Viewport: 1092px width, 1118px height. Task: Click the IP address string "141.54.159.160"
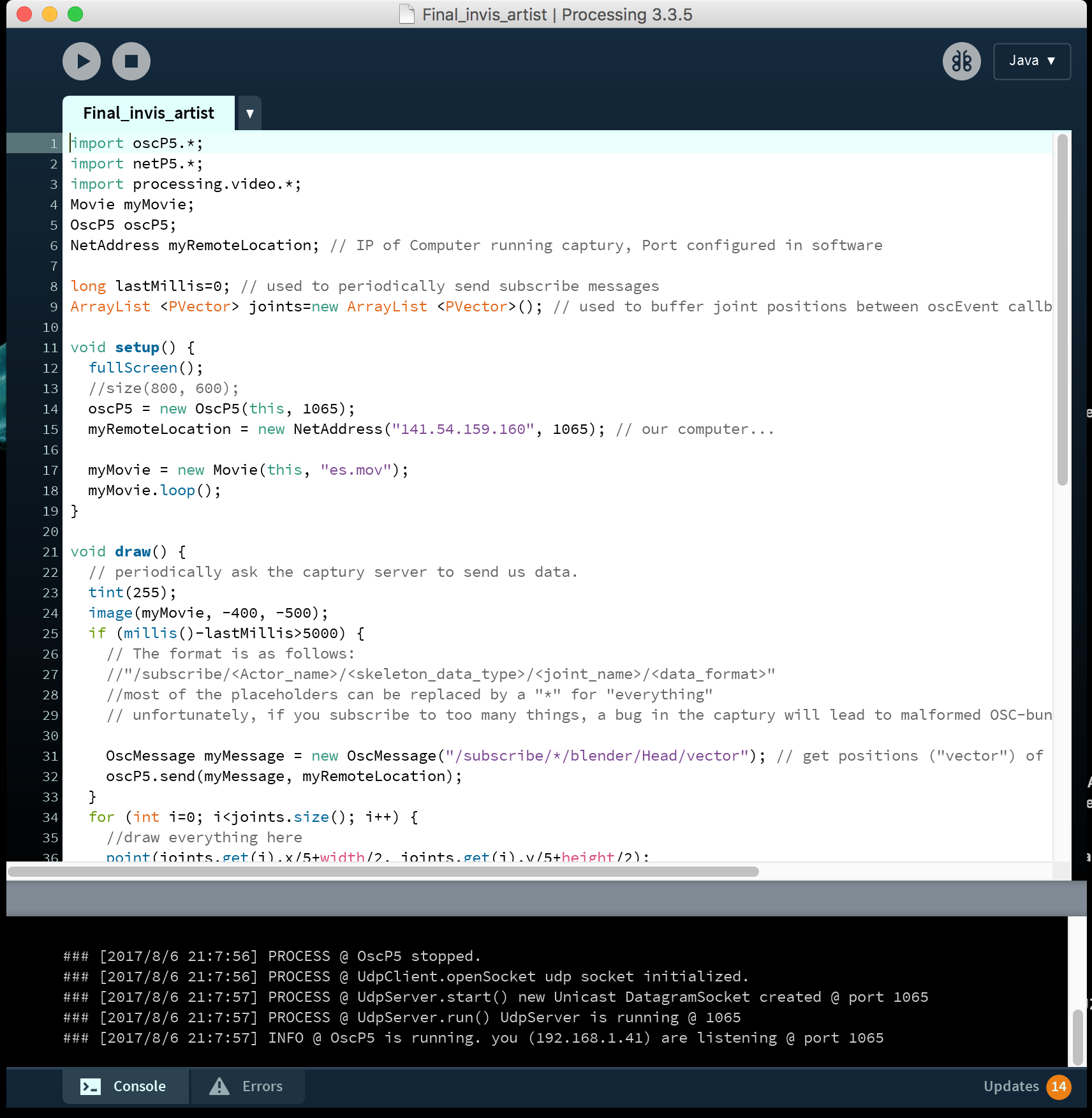[462, 429]
